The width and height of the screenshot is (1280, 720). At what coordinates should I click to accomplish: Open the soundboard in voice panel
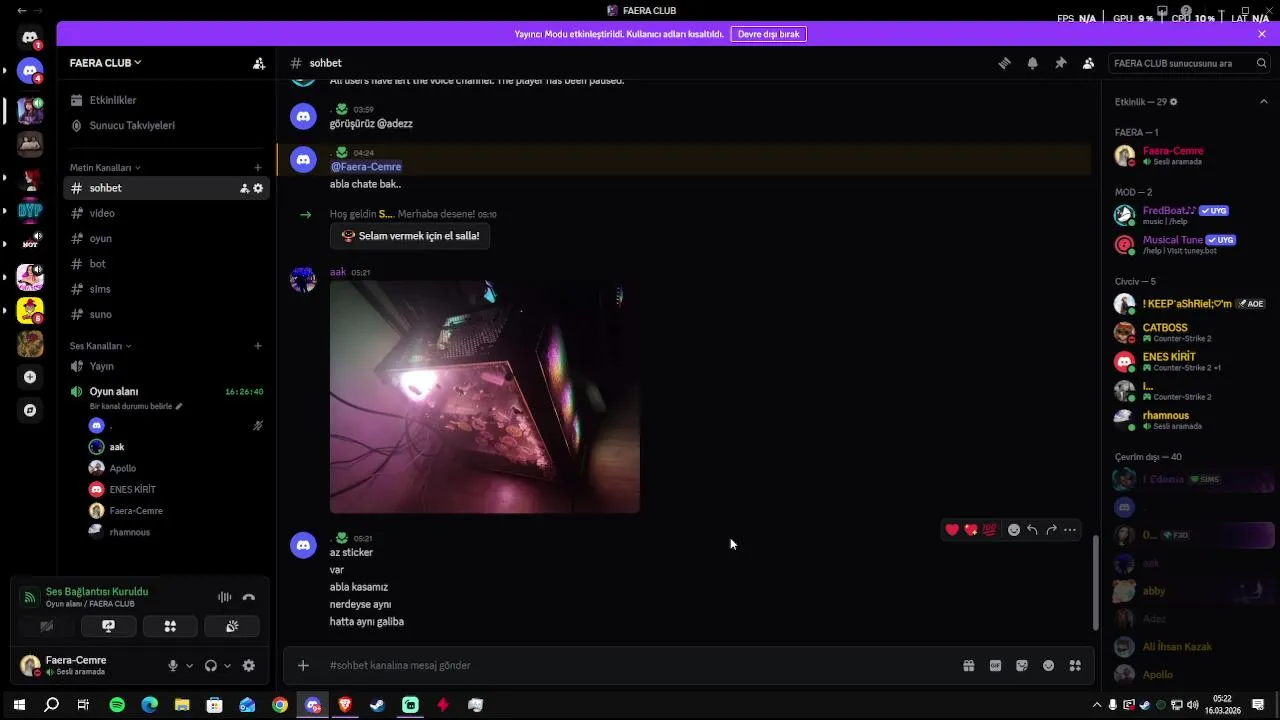[232, 626]
